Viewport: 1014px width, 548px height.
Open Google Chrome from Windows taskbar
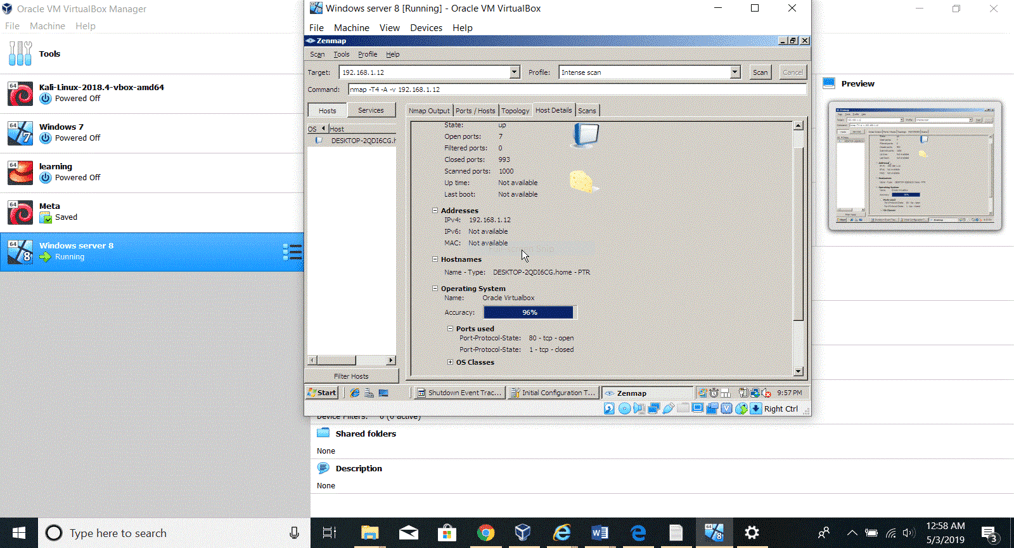coord(486,532)
